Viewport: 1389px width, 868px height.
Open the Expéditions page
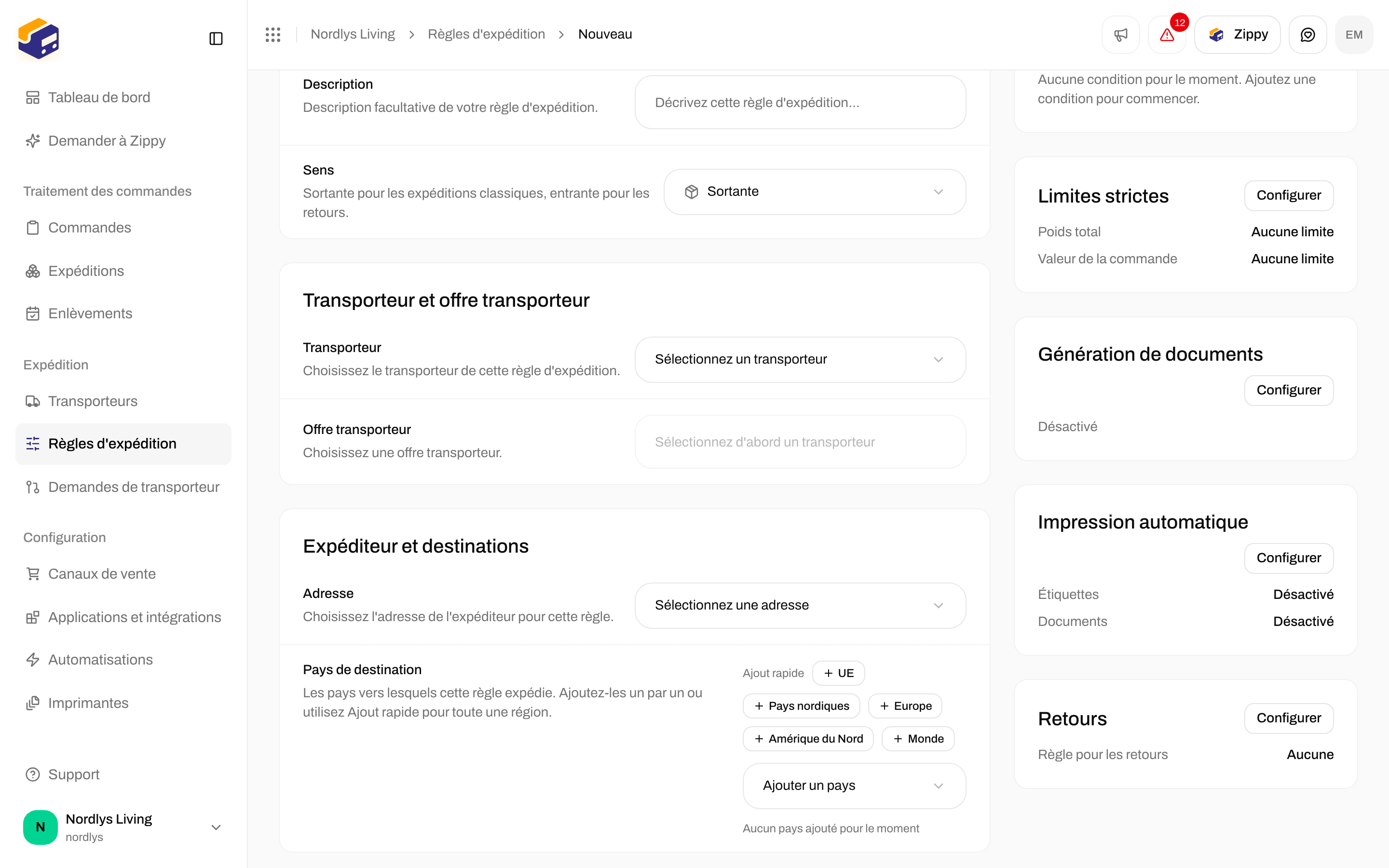(123, 271)
